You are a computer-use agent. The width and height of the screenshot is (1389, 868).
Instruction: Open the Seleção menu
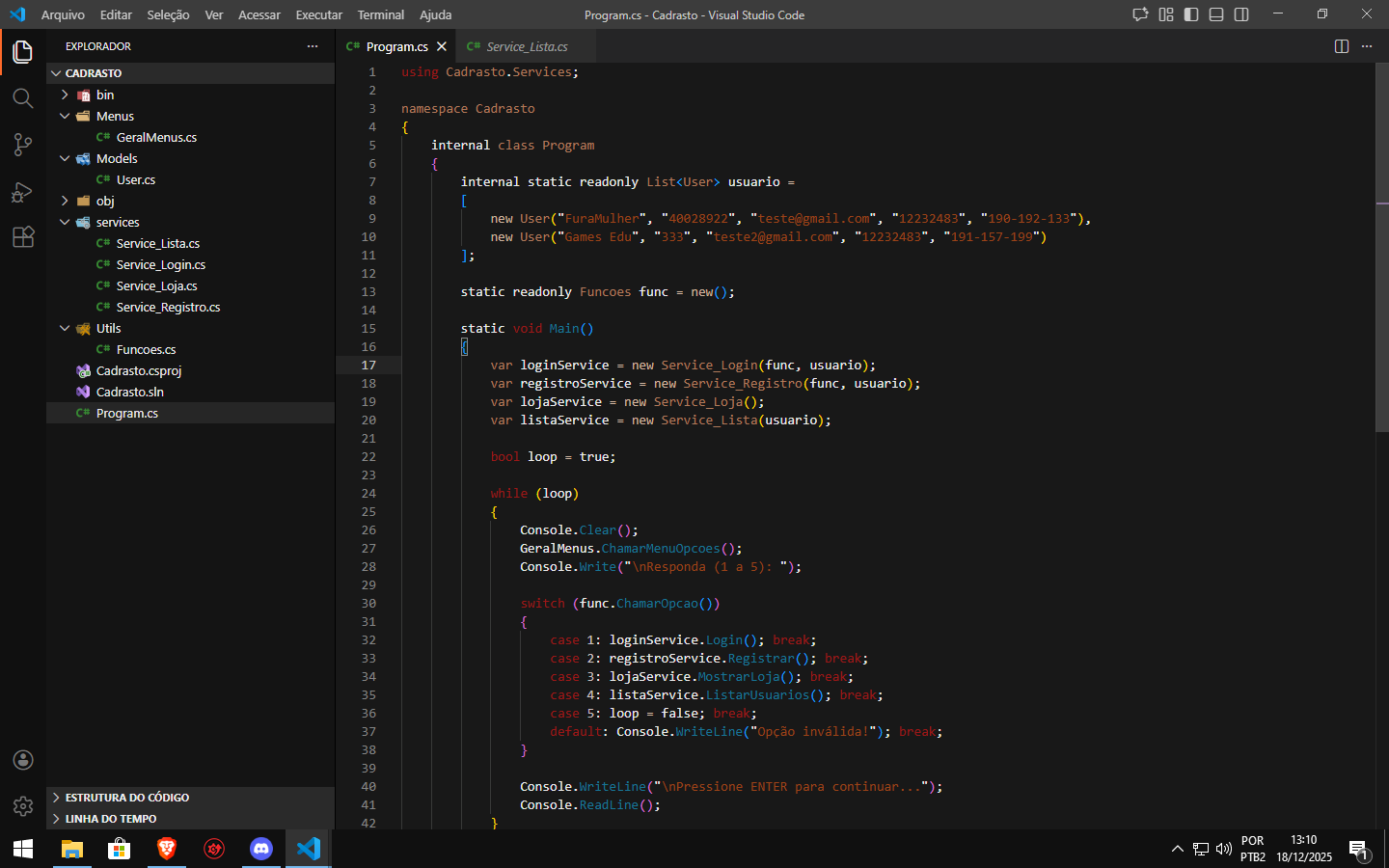click(x=168, y=14)
